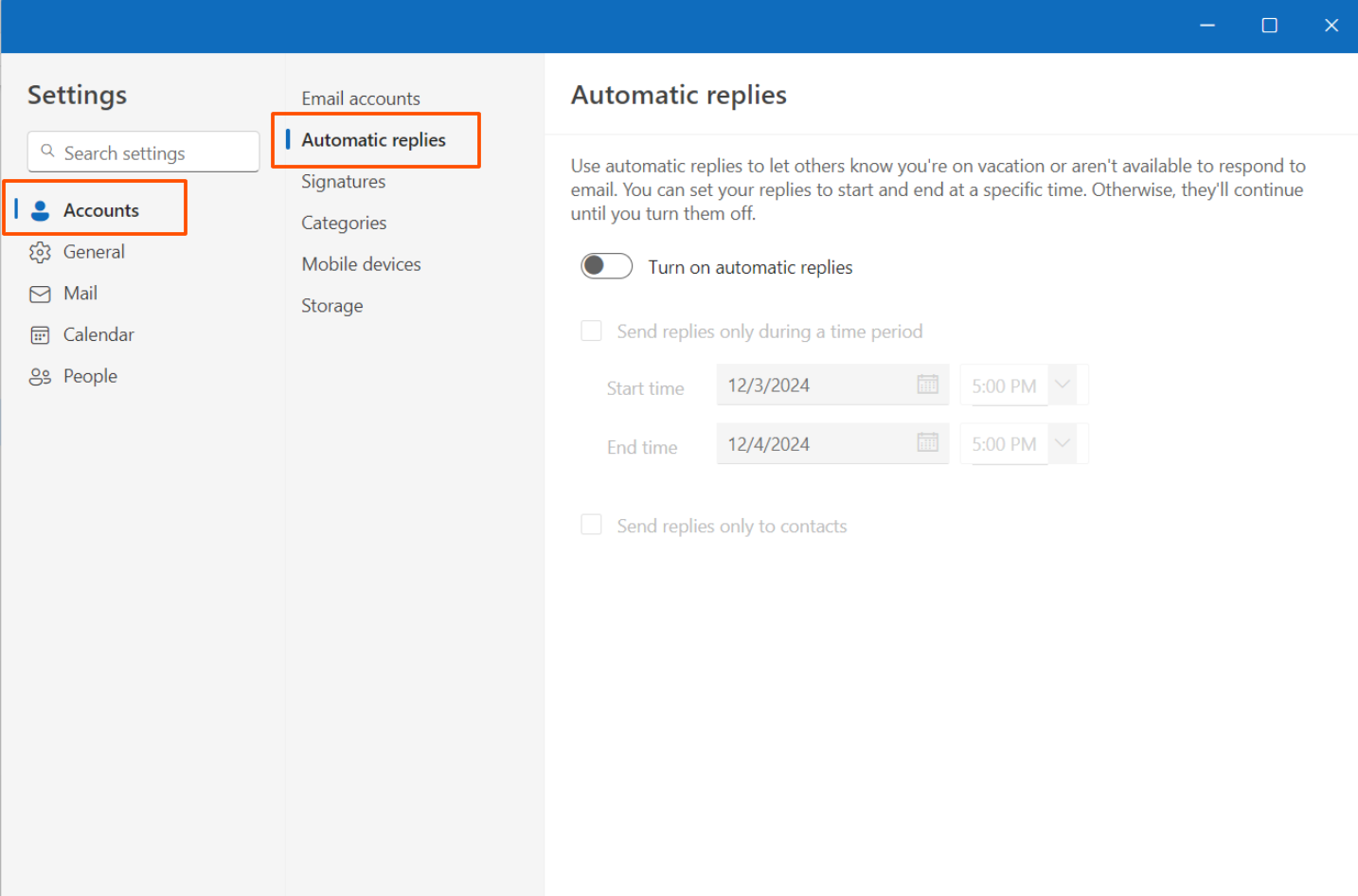The height and width of the screenshot is (896, 1358).
Task: Select Signatures submenu item
Action: point(343,182)
